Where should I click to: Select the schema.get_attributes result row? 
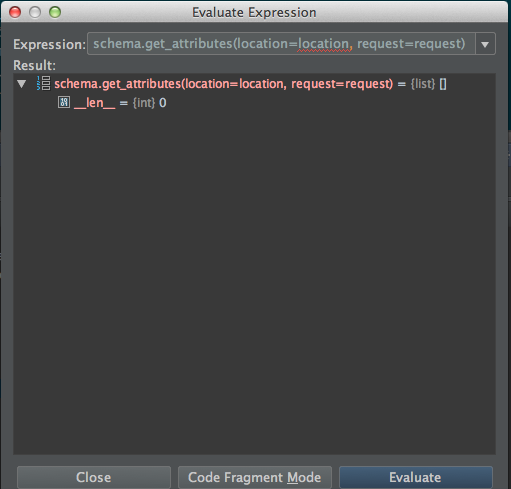254,84
